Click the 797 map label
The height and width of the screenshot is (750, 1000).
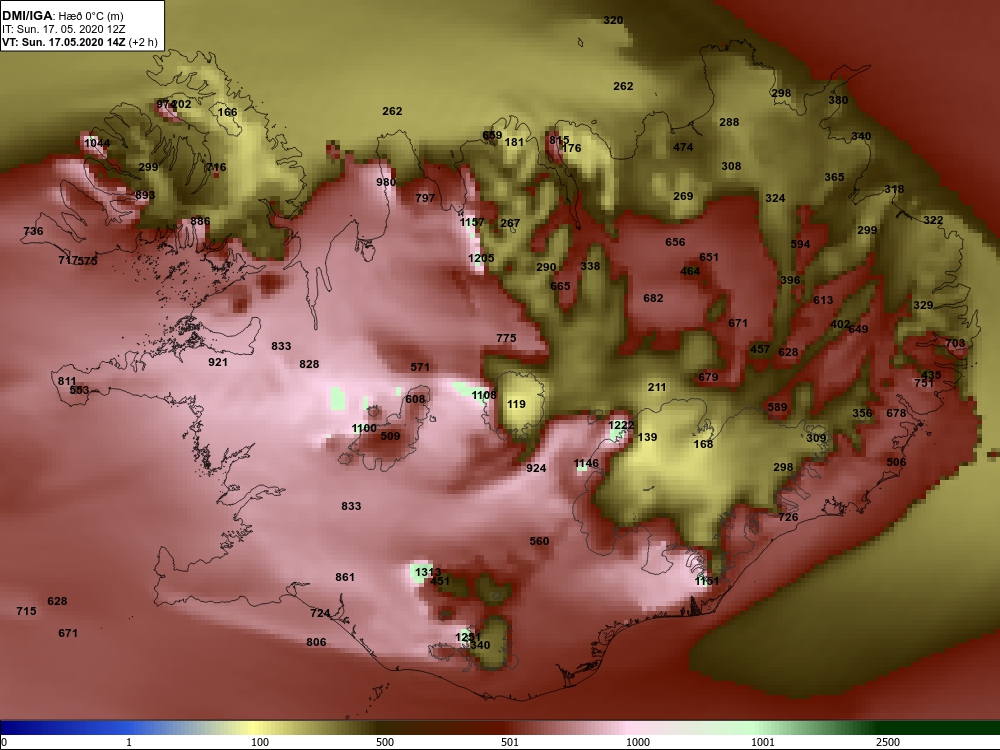(425, 198)
